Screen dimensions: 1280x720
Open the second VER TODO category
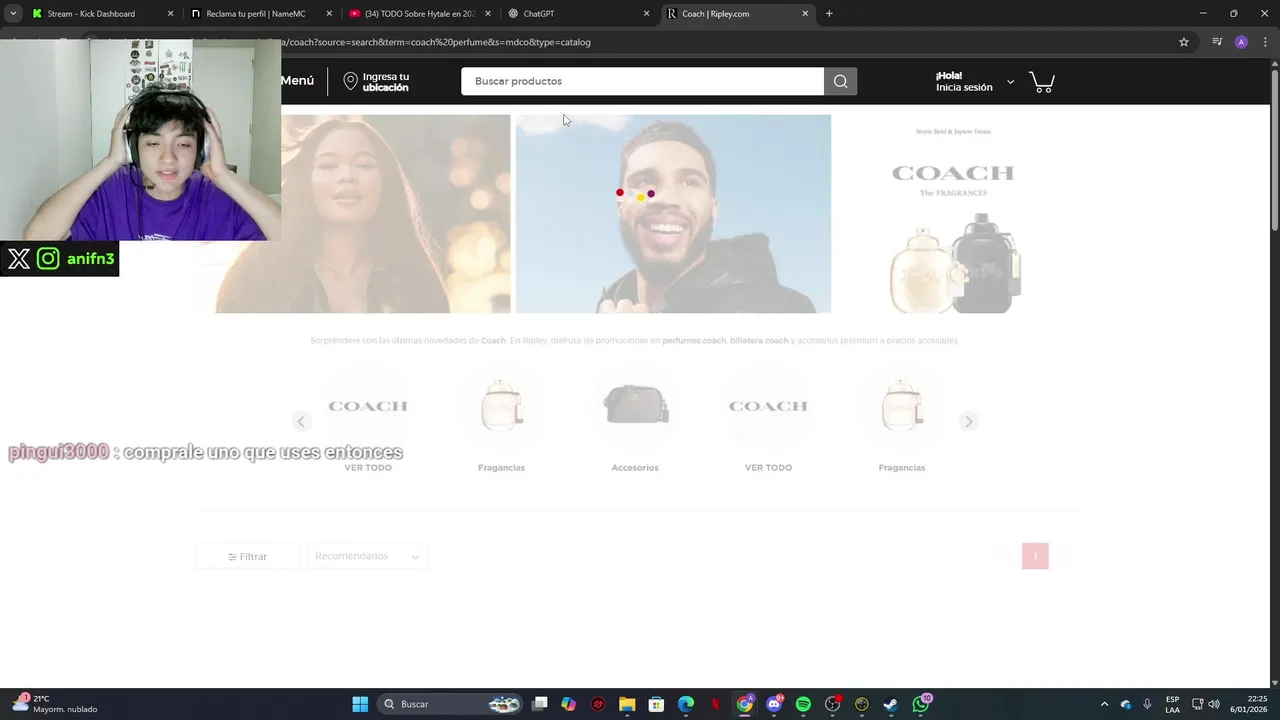[x=768, y=419]
